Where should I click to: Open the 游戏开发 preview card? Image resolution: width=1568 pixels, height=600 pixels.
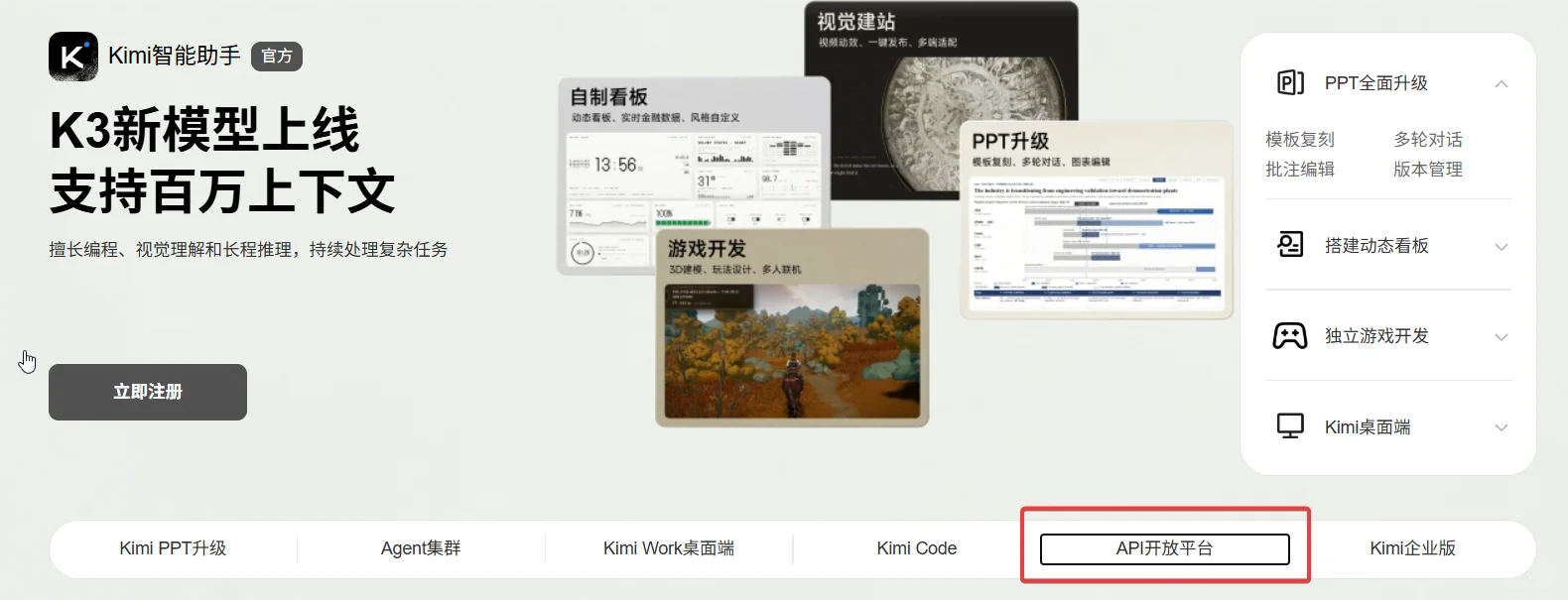pos(792,328)
